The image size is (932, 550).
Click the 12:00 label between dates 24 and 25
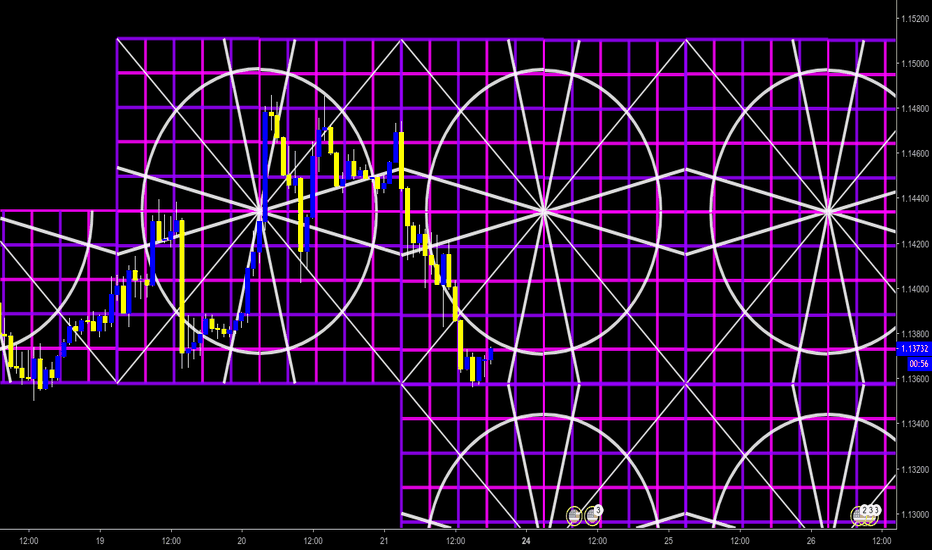[x=597, y=540]
